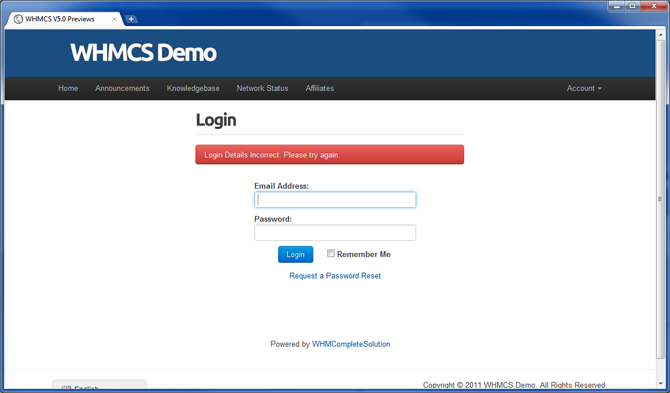
Task: Expand the Account dropdown menu
Action: point(584,88)
